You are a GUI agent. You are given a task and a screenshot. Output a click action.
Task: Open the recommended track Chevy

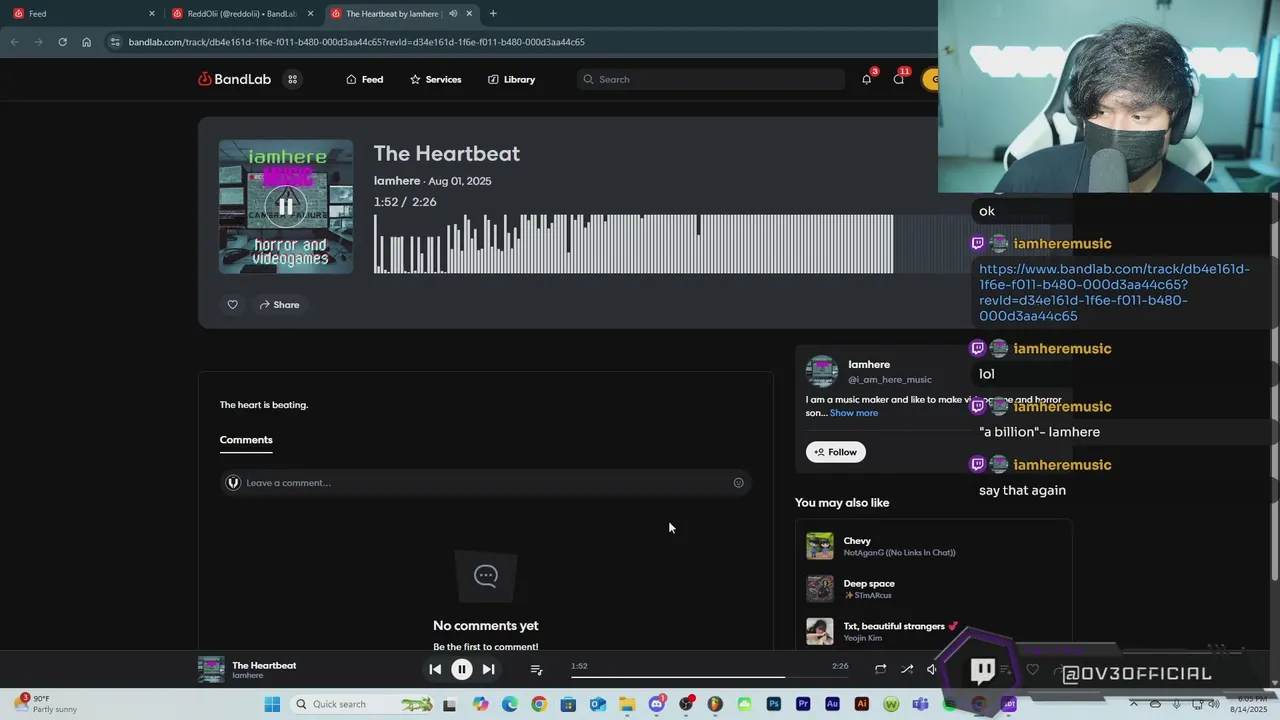coord(857,541)
